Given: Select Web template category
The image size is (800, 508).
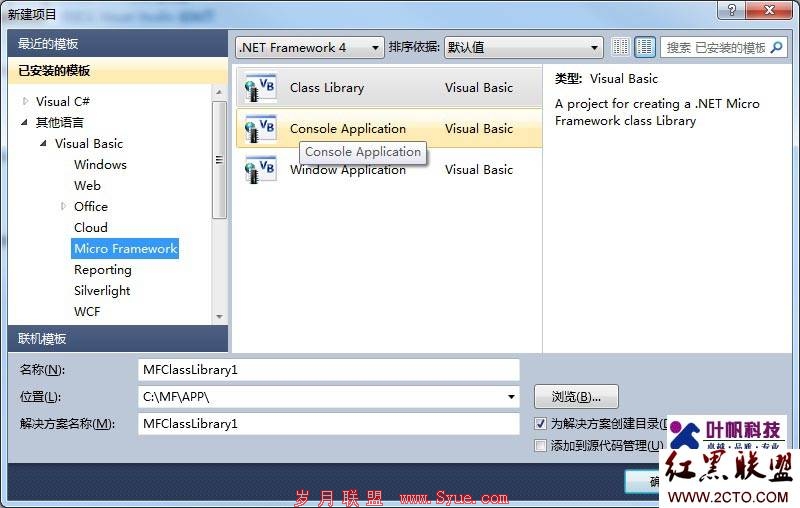Looking at the screenshot, I should point(87,185).
